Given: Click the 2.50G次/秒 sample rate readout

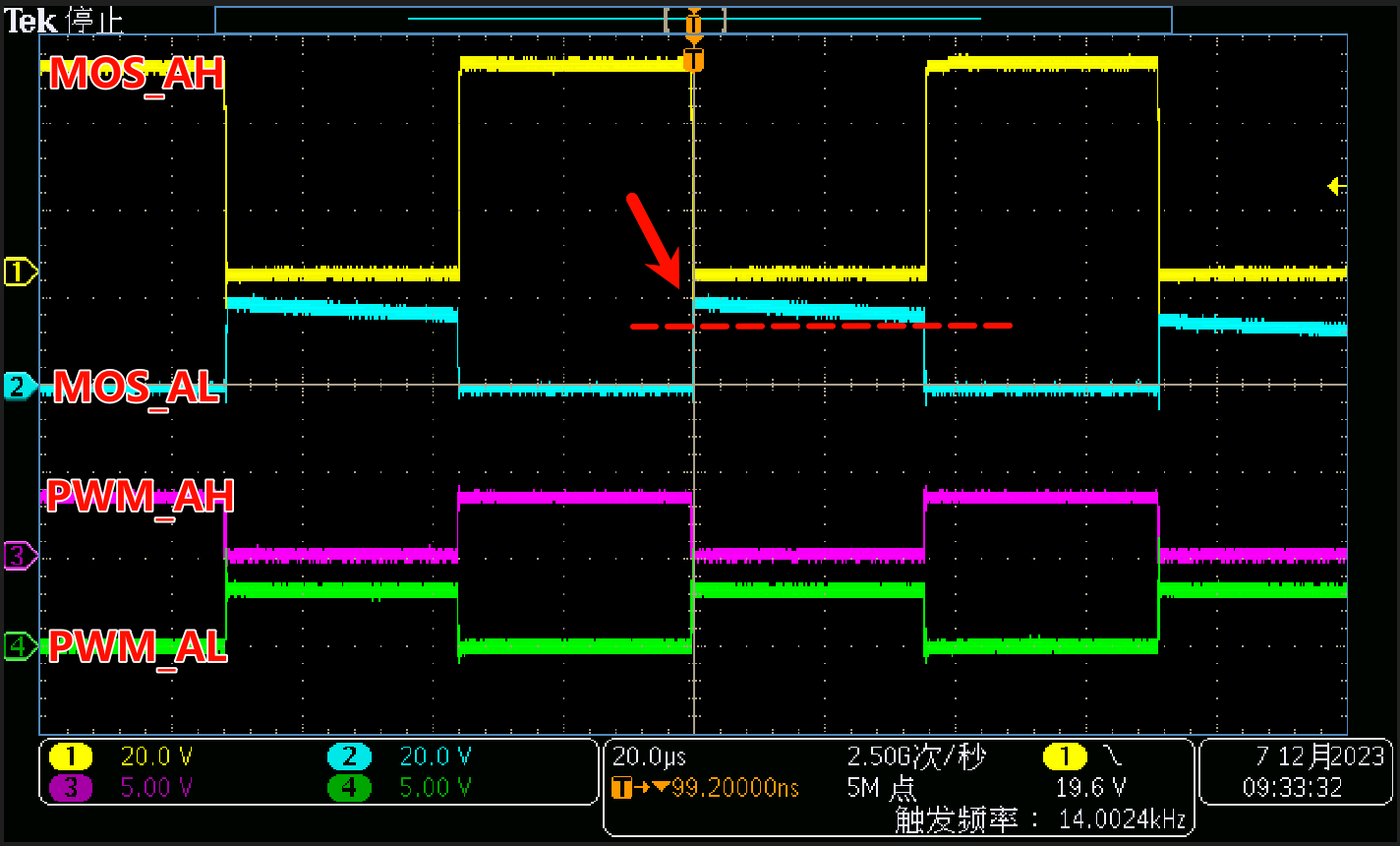Looking at the screenshot, I should [x=916, y=756].
